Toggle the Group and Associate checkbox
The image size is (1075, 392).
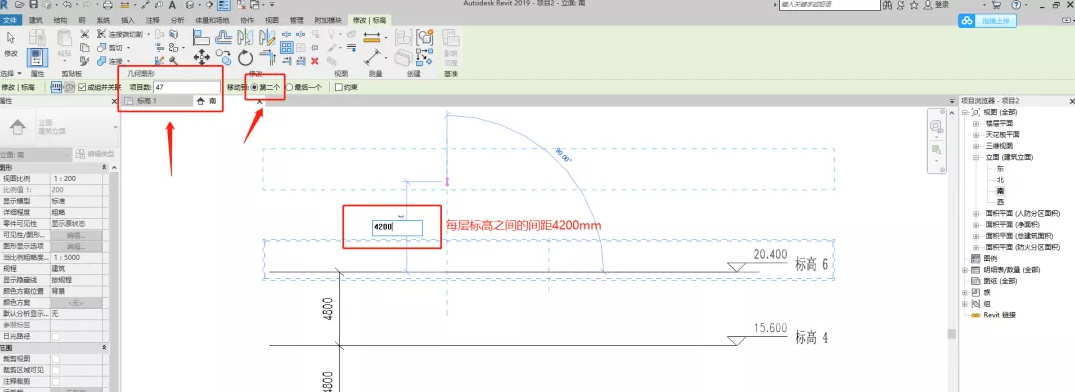tap(82, 88)
